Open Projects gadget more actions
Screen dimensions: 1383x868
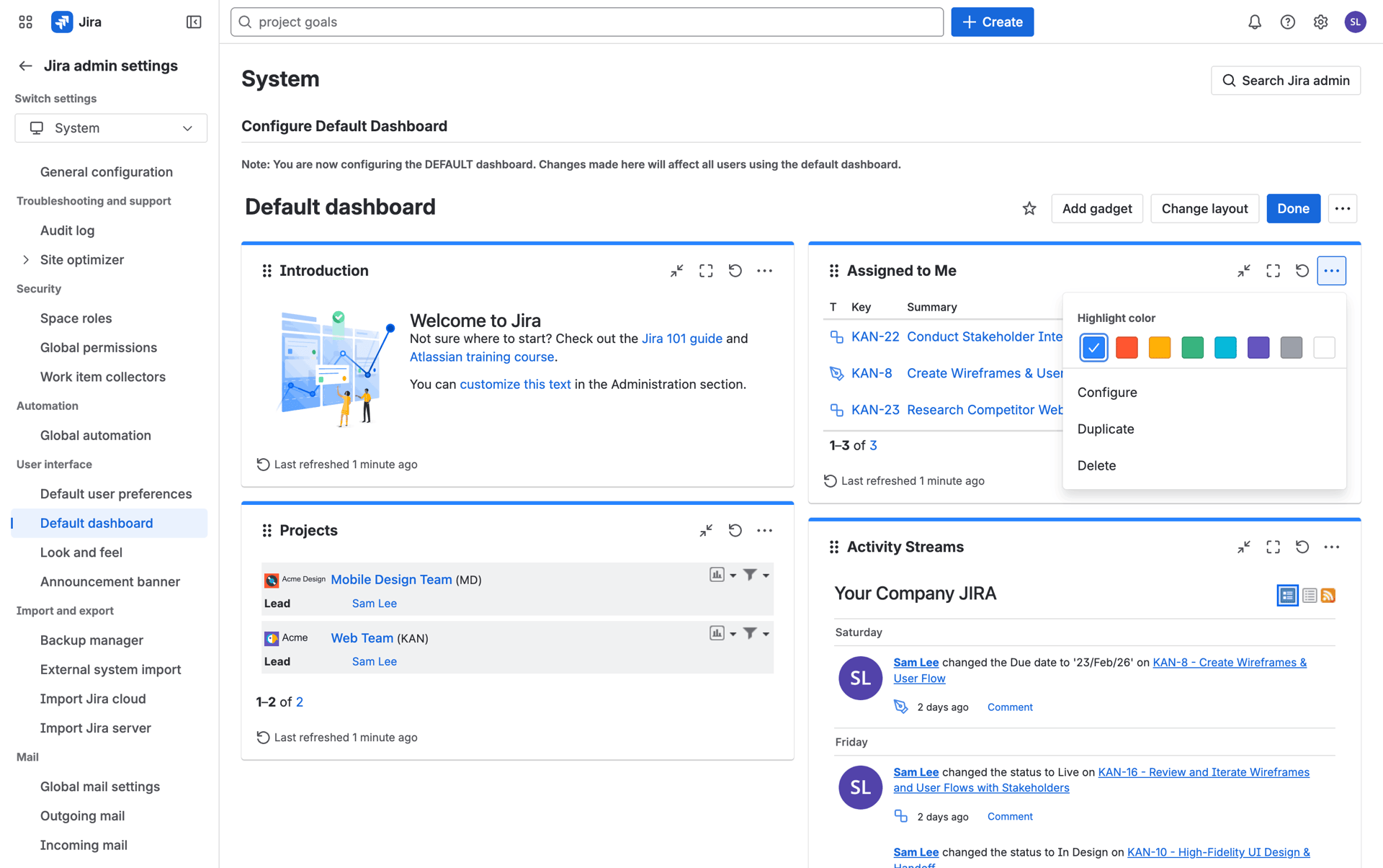tap(764, 531)
